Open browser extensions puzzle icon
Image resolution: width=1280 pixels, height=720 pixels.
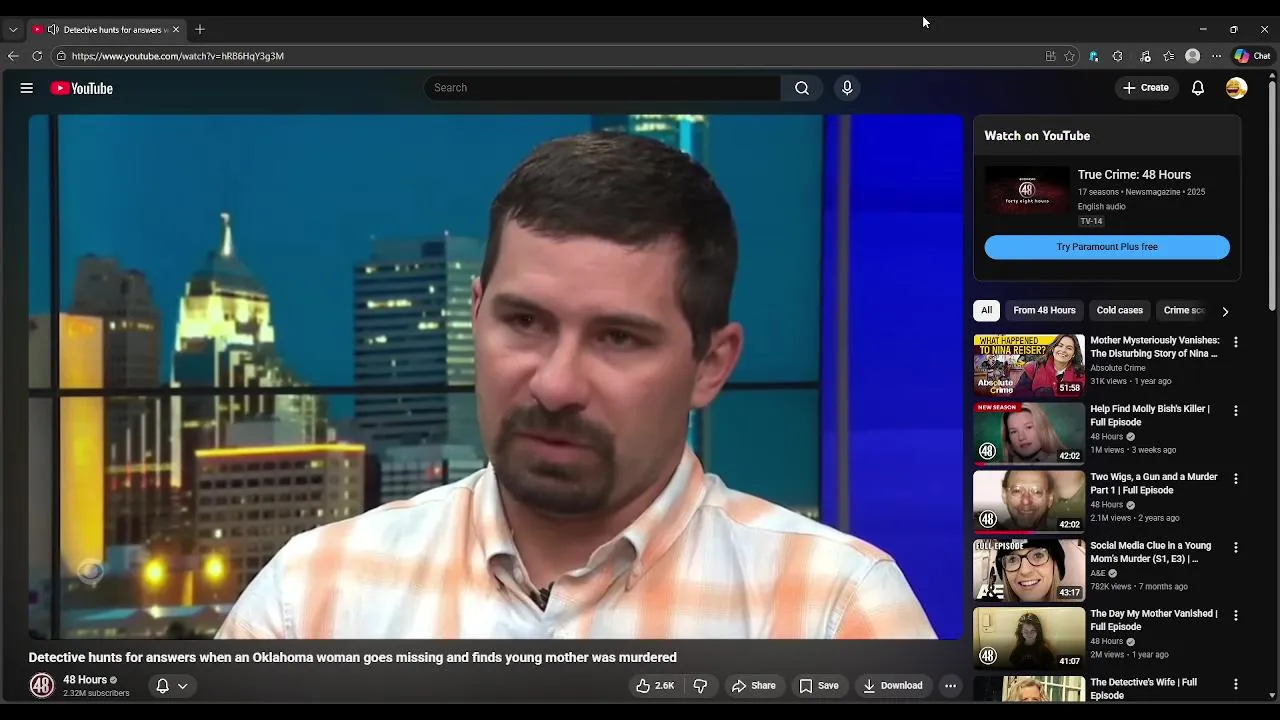[x=1118, y=56]
